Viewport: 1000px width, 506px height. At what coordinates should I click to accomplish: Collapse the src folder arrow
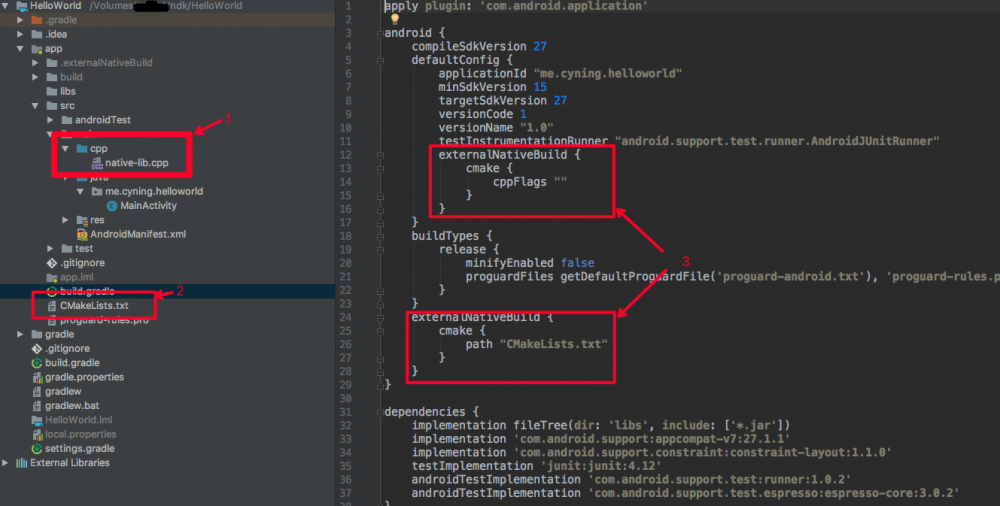point(36,106)
